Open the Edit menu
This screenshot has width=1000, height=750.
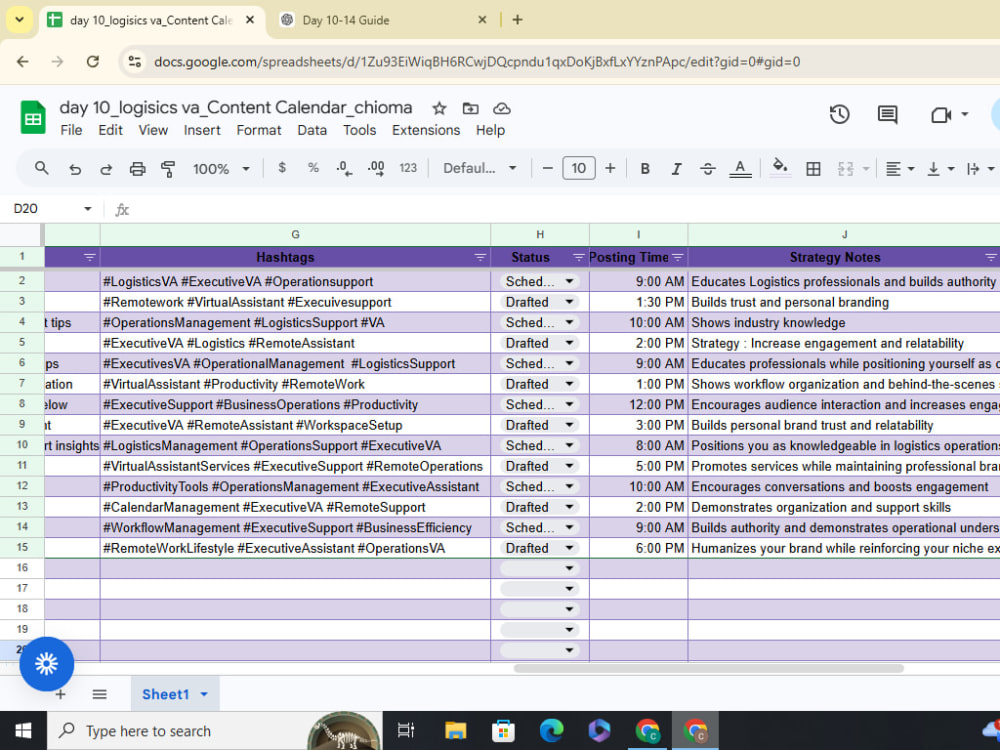[110, 130]
